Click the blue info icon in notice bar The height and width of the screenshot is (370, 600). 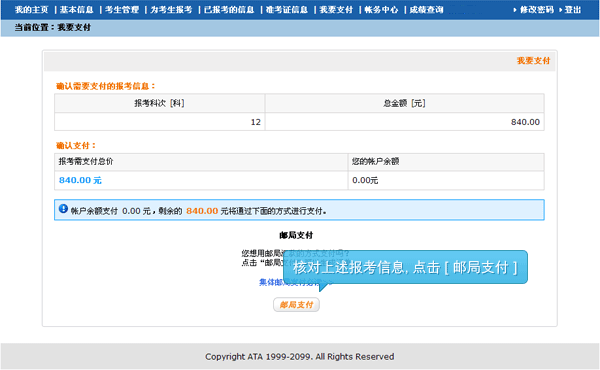pyautogui.click(x=63, y=209)
